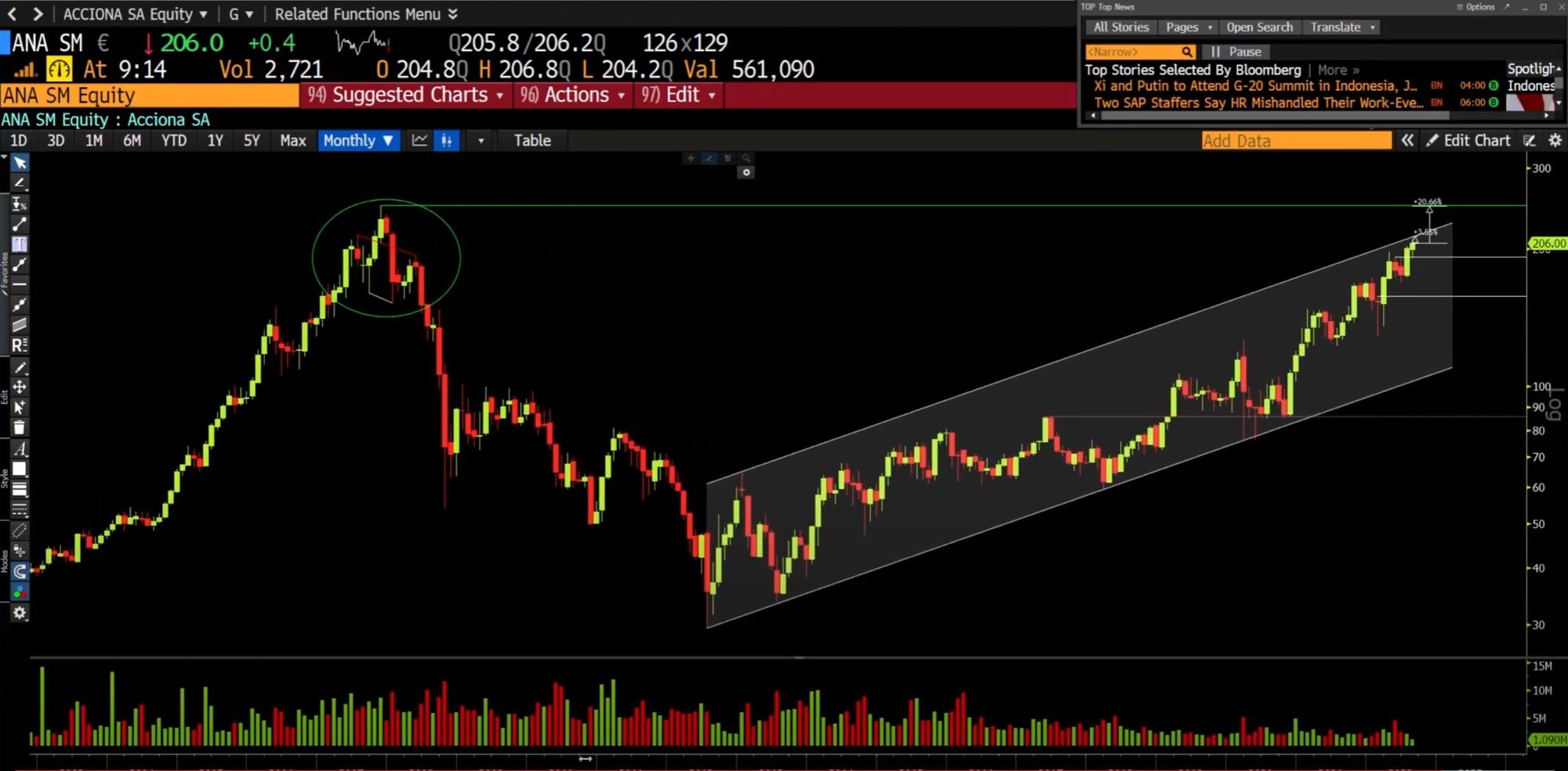Select the Max time range
Image resolution: width=1568 pixels, height=771 pixels.
tap(293, 140)
